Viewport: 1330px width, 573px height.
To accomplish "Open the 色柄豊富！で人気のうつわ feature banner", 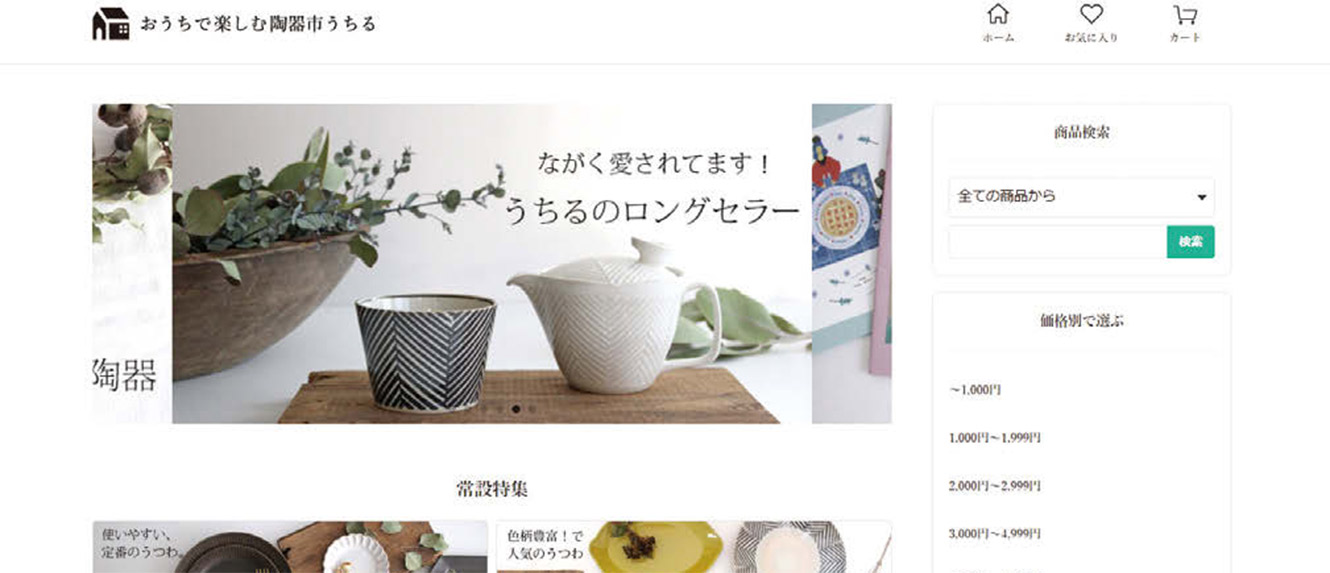I will coord(694,547).
